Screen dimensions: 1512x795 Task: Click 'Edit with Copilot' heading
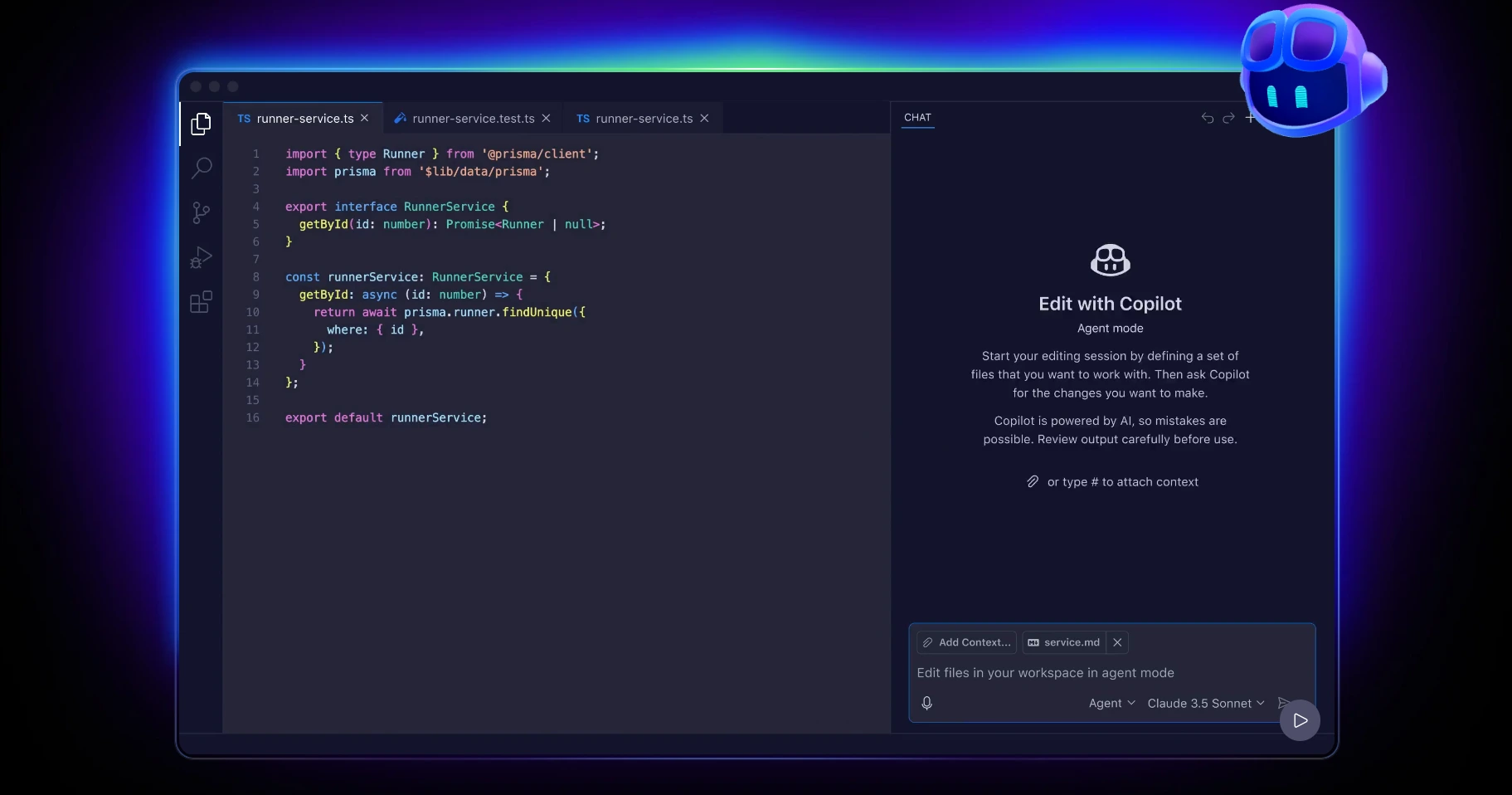point(1110,304)
